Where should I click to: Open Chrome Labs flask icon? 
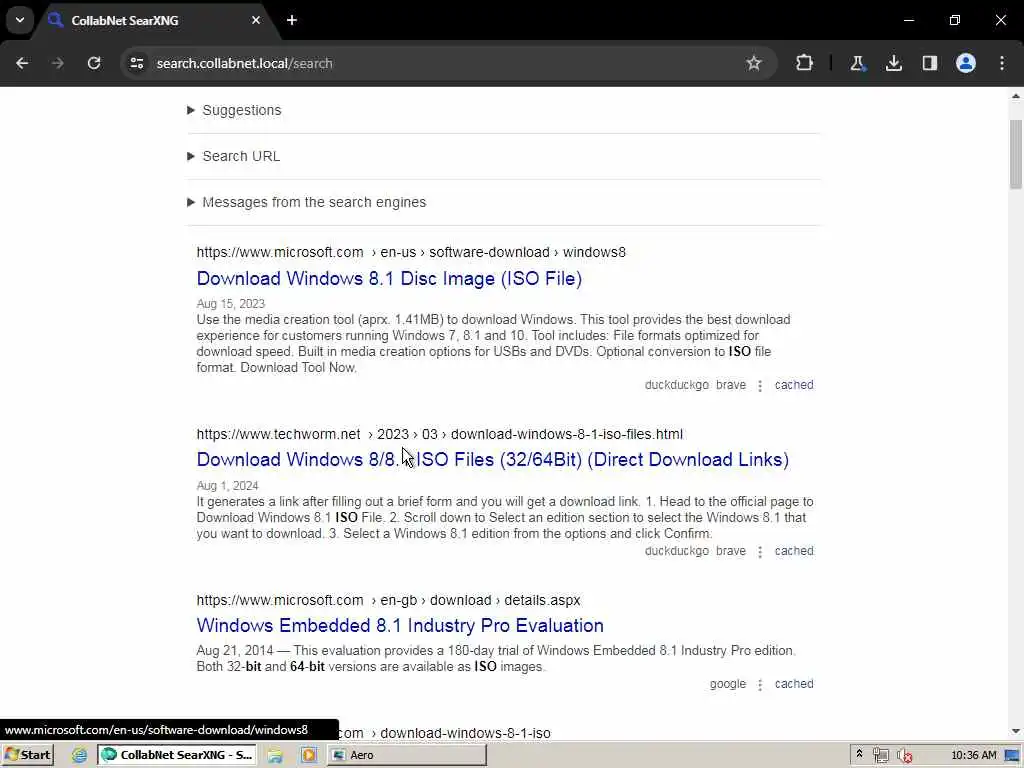pyautogui.click(x=857, y=63)
